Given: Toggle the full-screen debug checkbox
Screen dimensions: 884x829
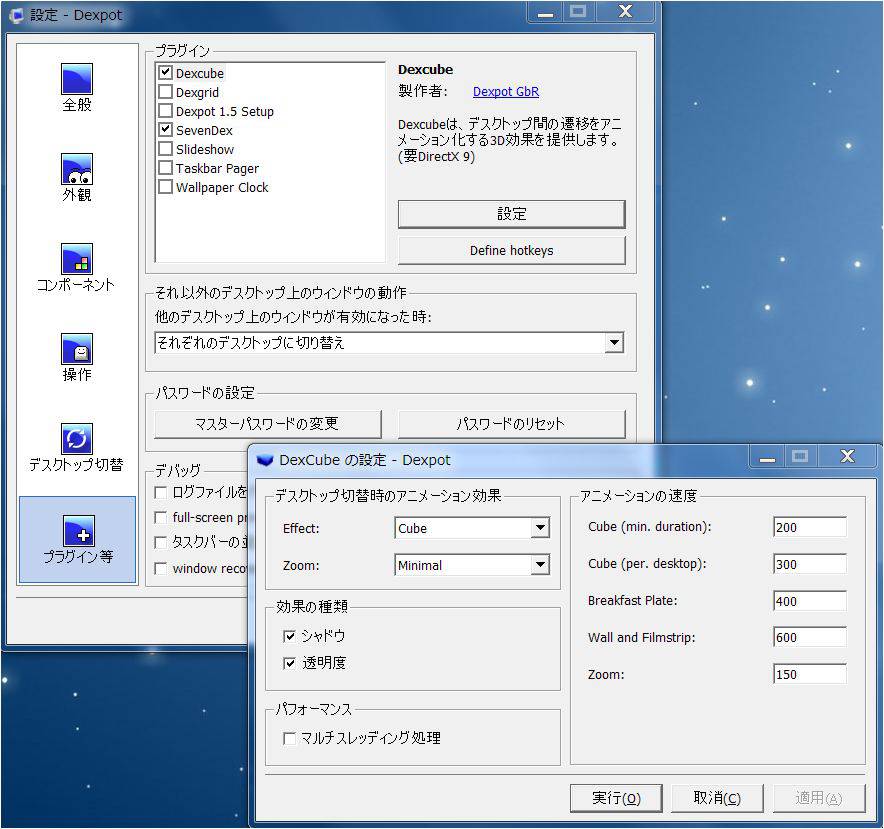Looking at the screenshot, I should pos(161,518).
